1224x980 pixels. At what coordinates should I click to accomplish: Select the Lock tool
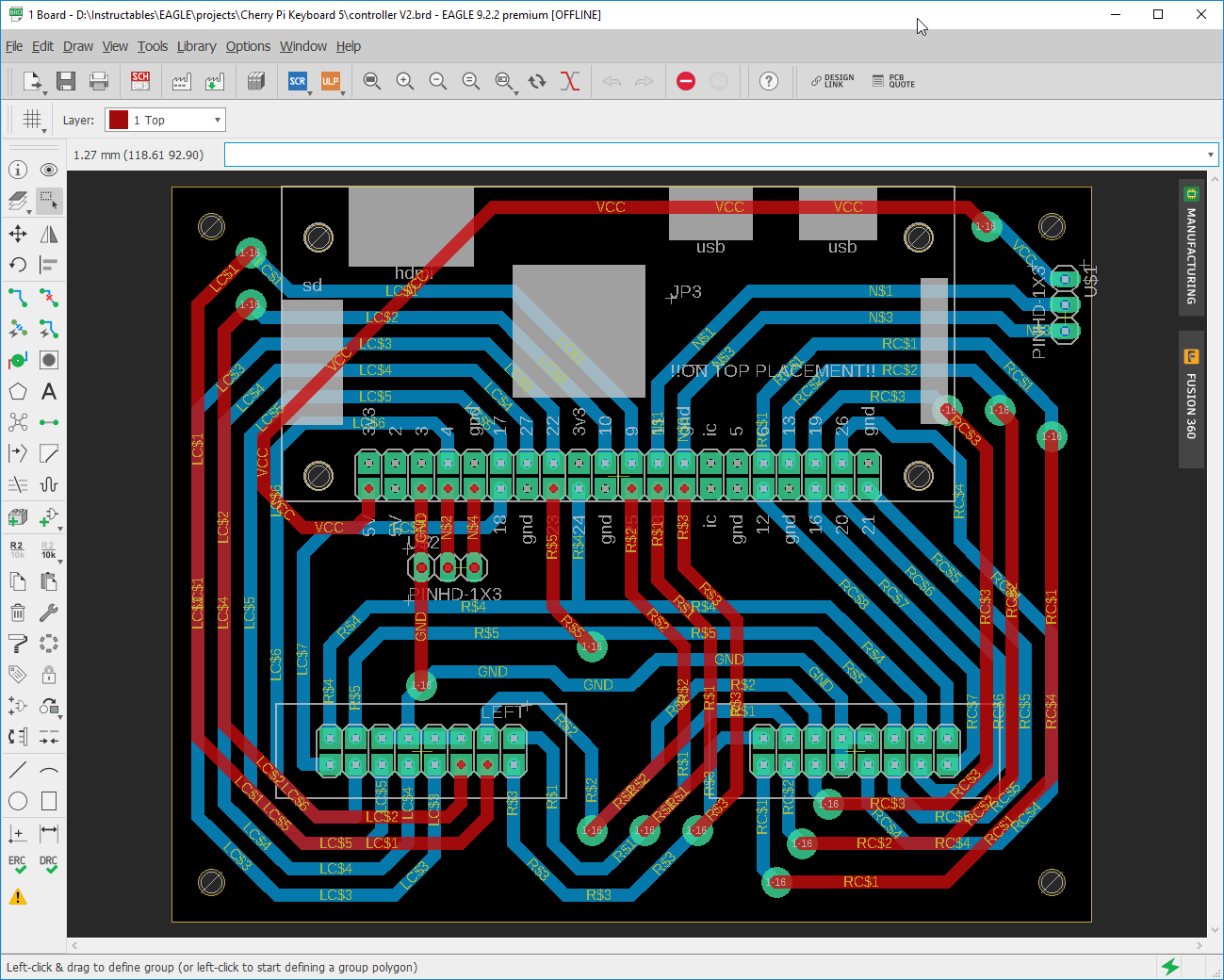[49, 675]
